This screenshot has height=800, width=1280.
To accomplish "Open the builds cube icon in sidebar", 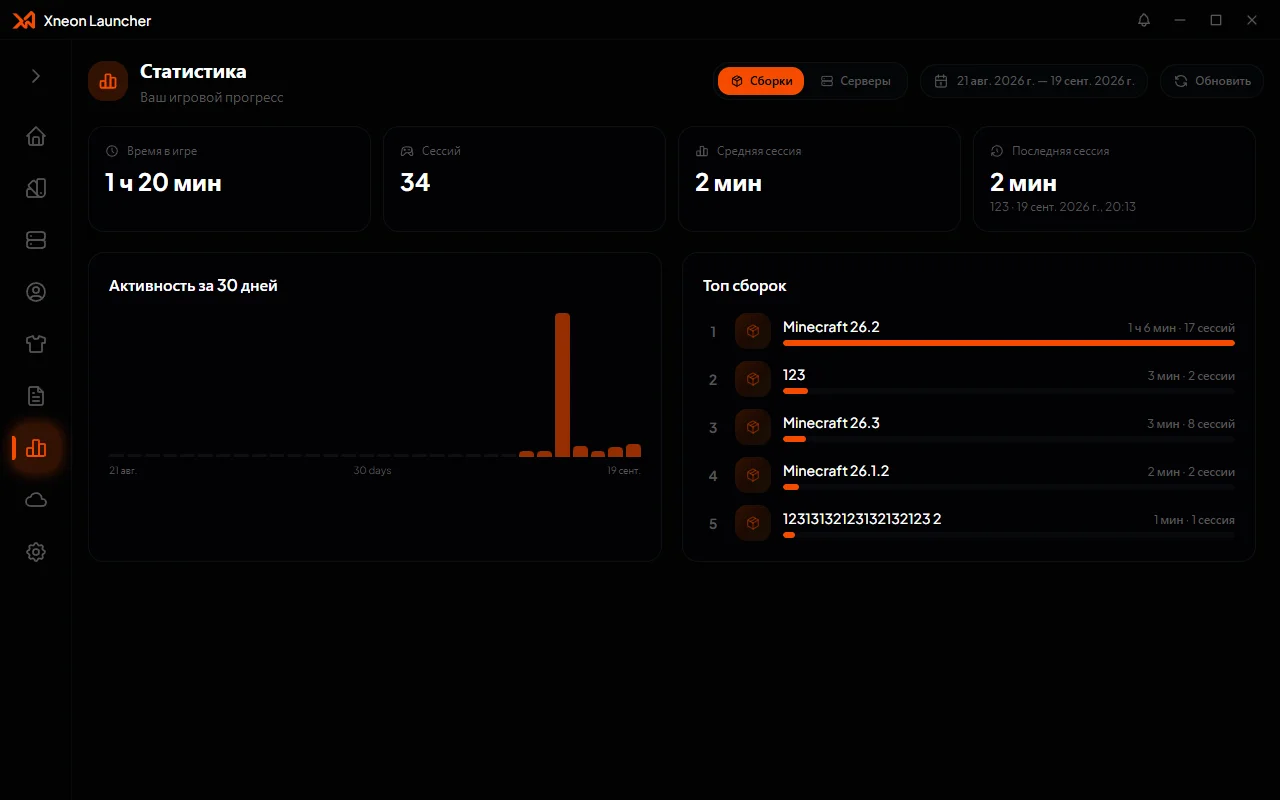I will click(36, 188).
